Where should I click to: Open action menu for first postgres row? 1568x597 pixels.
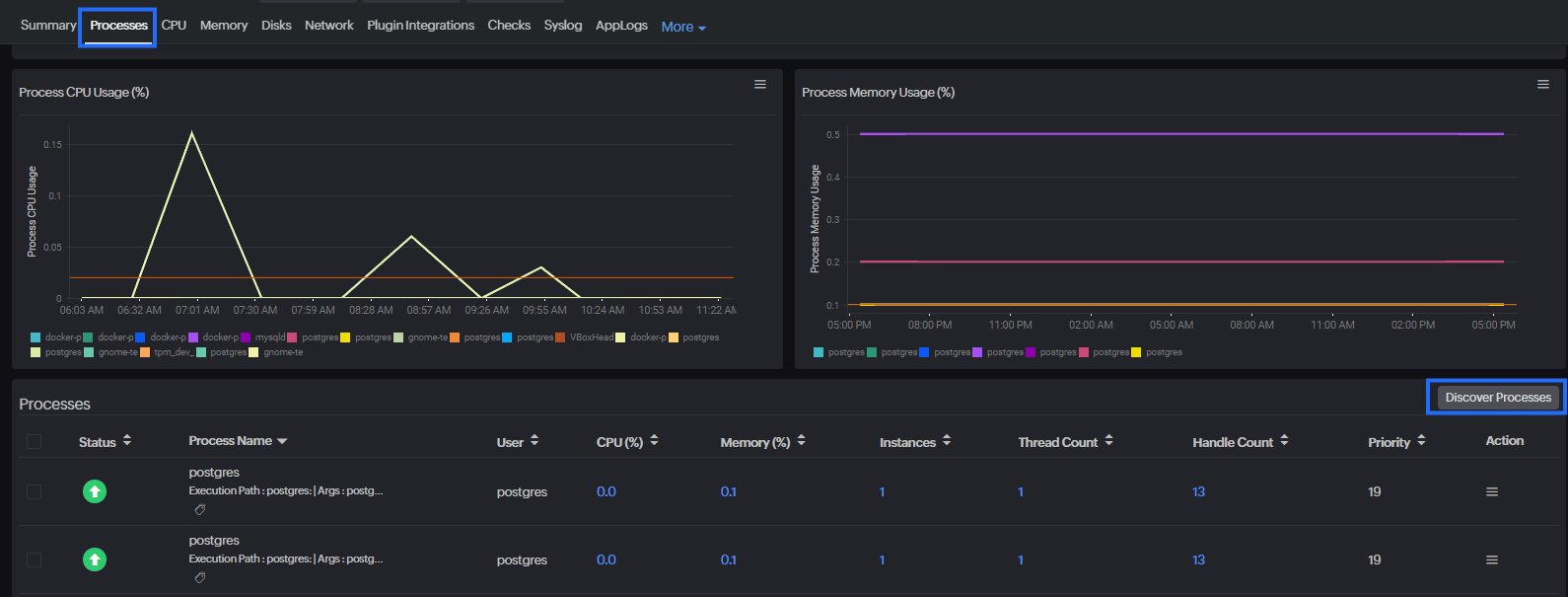point(1491,491)
